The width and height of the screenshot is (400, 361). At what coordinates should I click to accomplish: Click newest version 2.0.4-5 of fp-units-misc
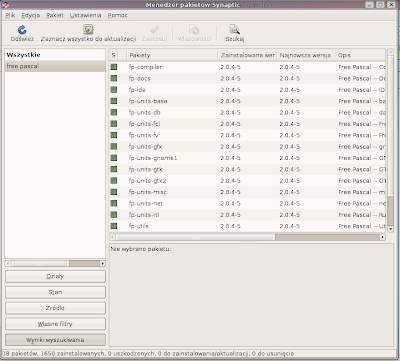[290, 192]
